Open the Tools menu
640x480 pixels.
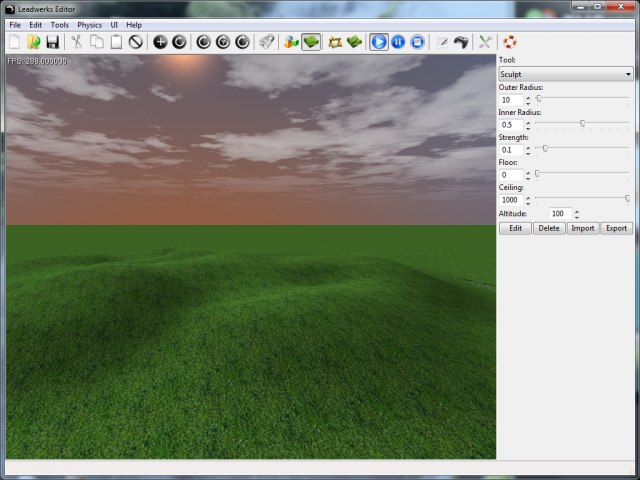(60, 24)
